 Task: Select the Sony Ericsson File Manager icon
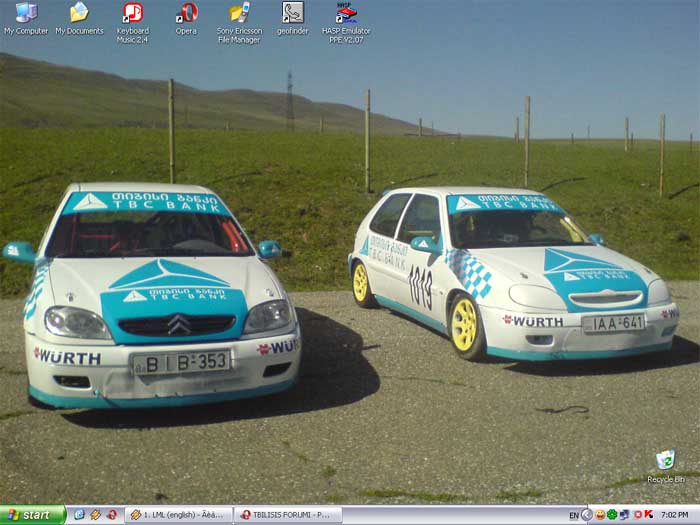240,23
